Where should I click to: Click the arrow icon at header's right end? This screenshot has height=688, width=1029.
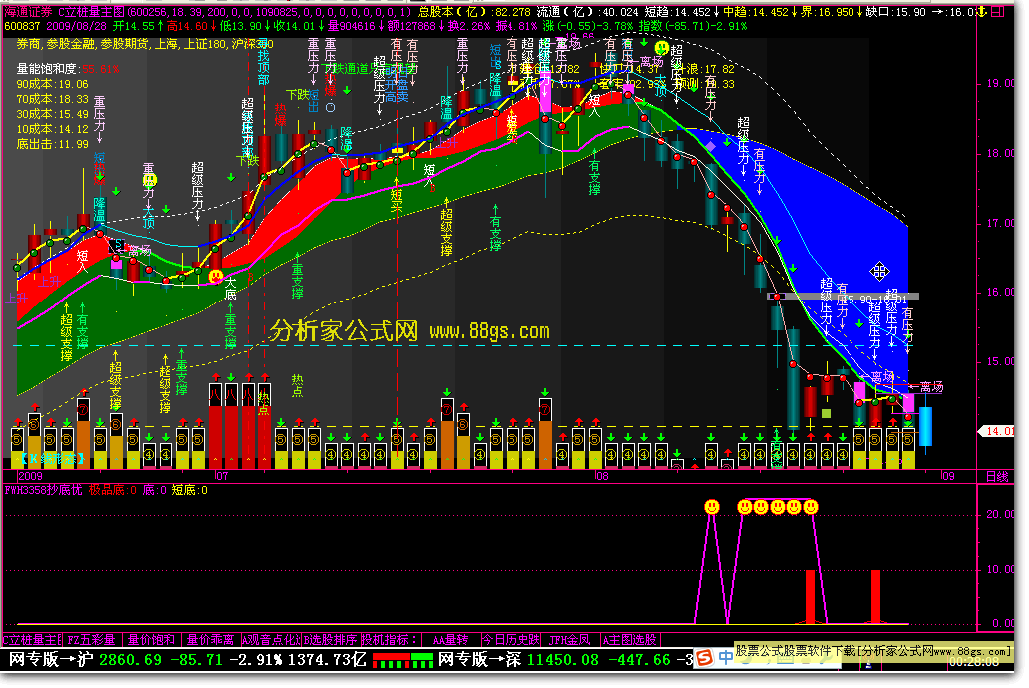click(x=982, y=12)
